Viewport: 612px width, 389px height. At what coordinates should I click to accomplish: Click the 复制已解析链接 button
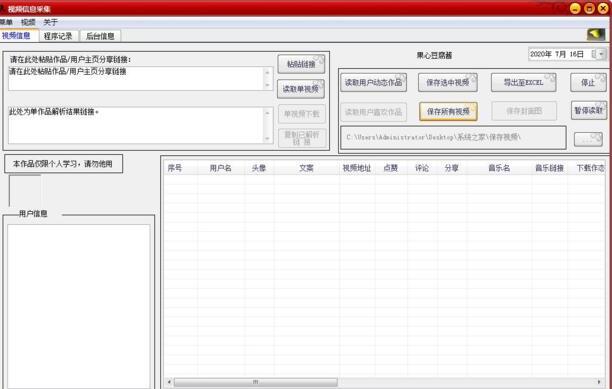tap(302, 138)
